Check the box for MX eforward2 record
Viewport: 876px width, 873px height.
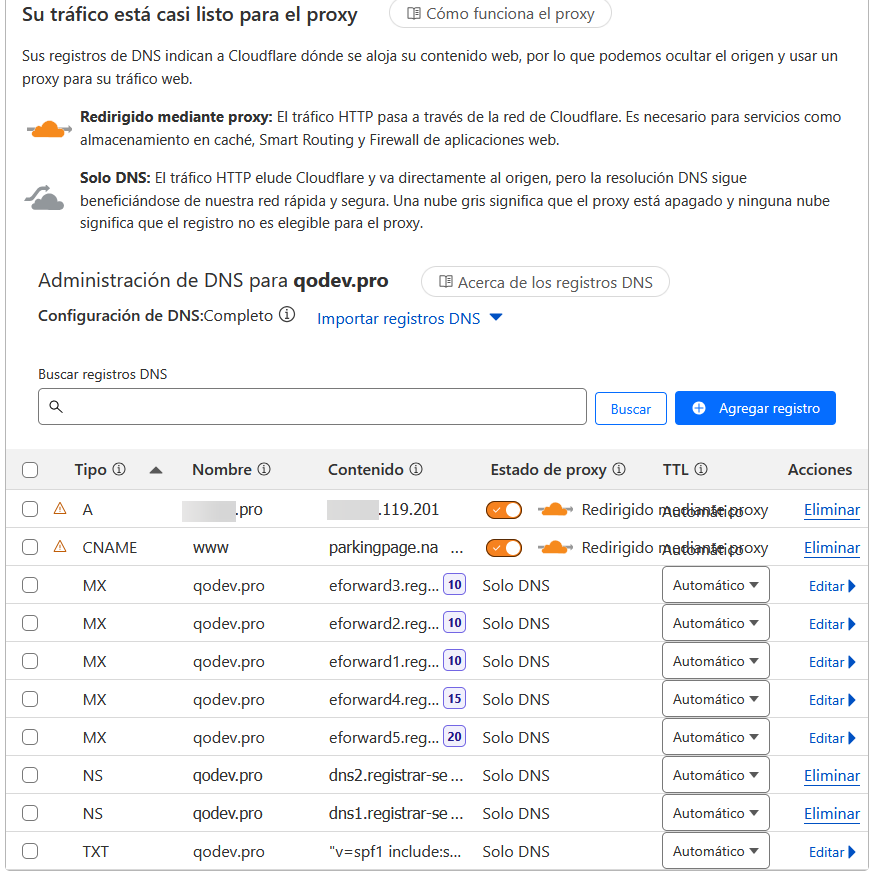pyautogui.click(x=30, y=623)
